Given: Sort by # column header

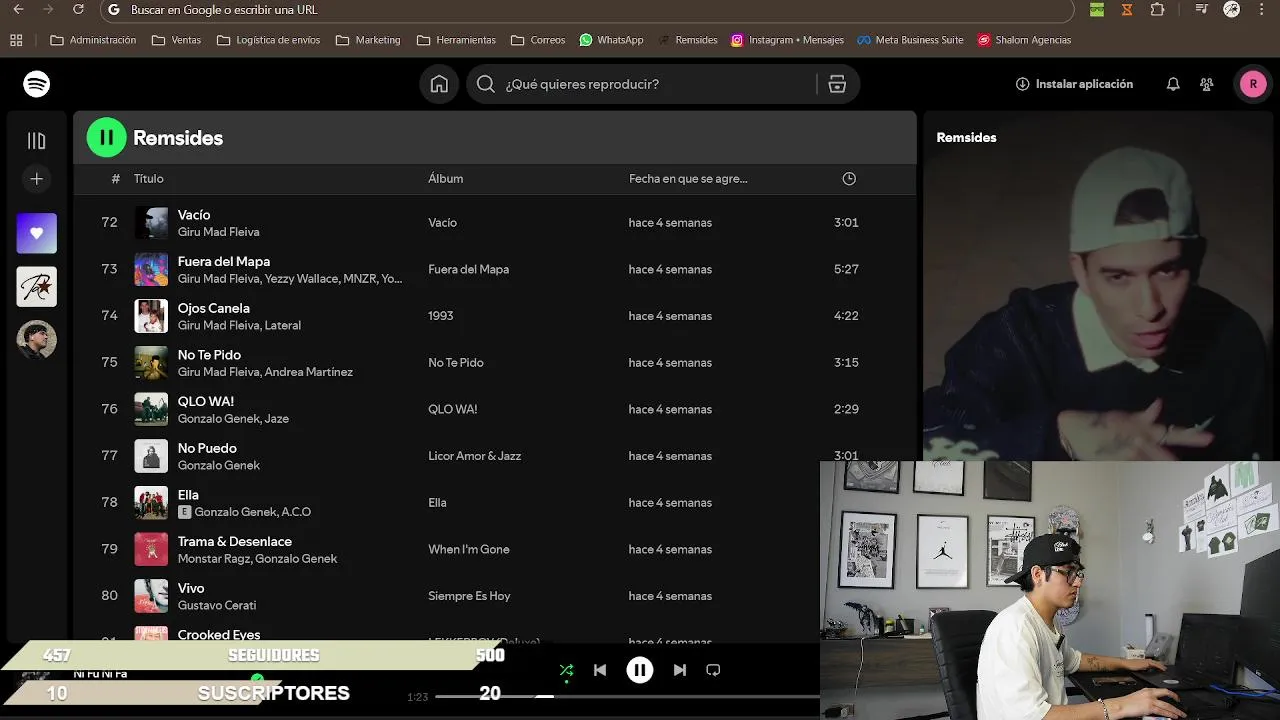Looking at the screenshot, I should point(115,179).
